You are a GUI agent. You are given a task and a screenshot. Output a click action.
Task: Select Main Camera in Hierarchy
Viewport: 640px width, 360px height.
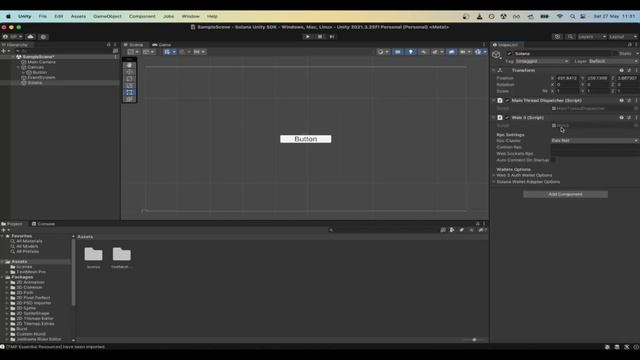(x=41, y=62)
